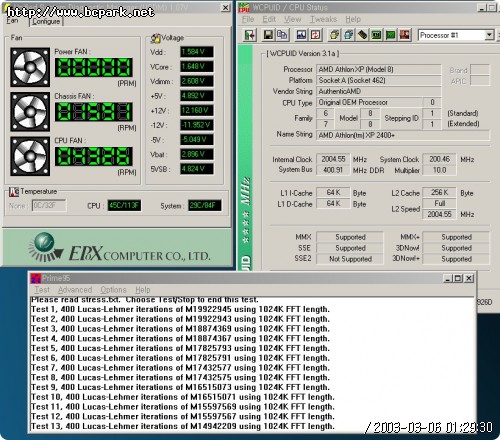Click the floppy disk save icon in WCPUID
Viewport: 500px width, 440px height.
click(268, 35)
